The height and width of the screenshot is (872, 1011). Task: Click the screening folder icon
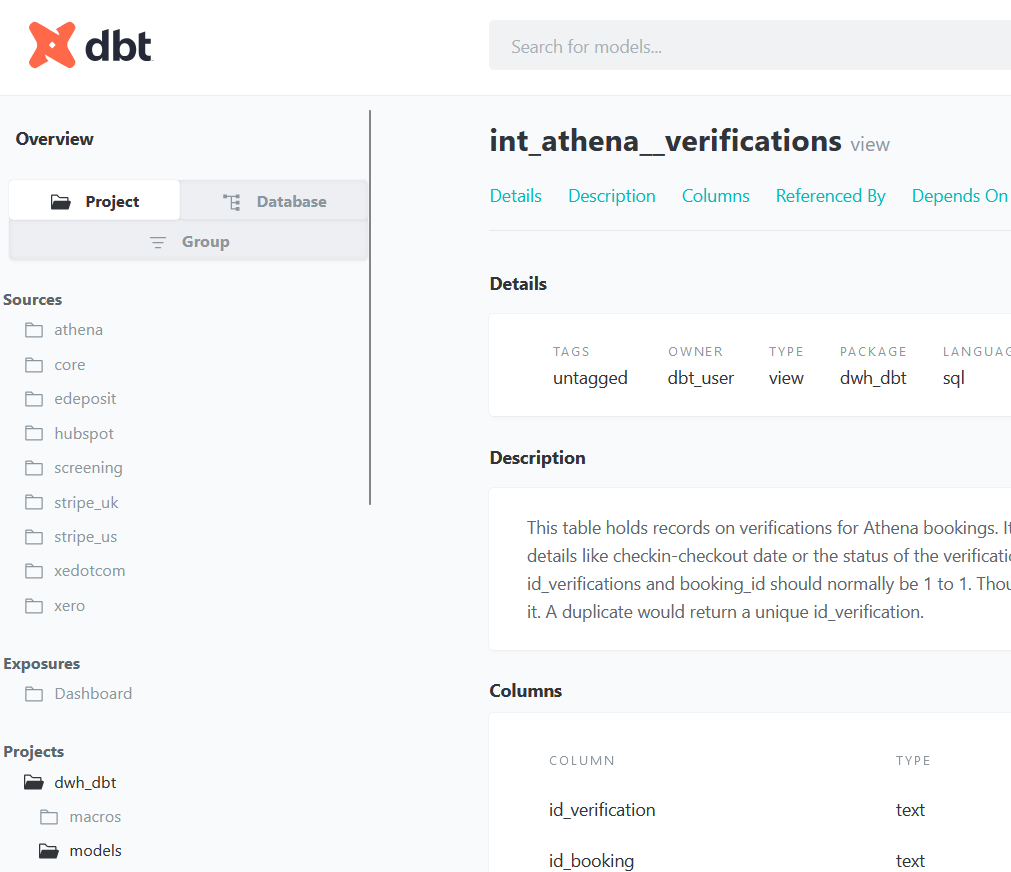point(35,468)
